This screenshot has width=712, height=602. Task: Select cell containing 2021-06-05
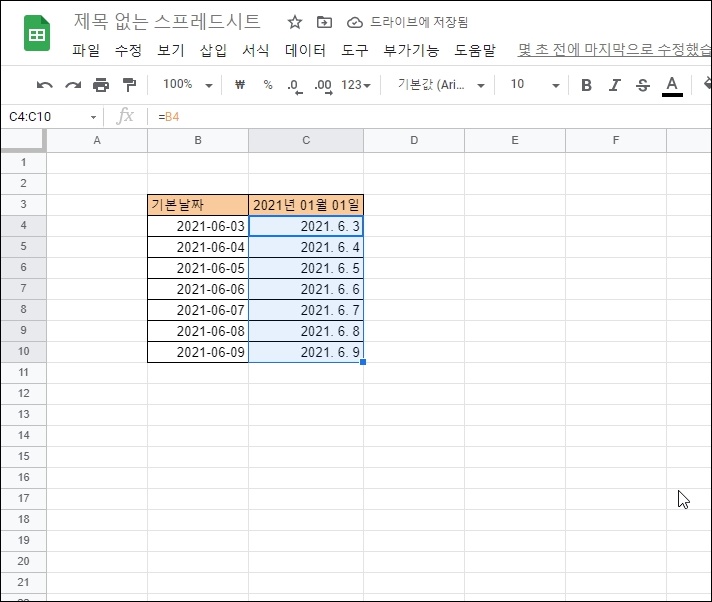198,268
